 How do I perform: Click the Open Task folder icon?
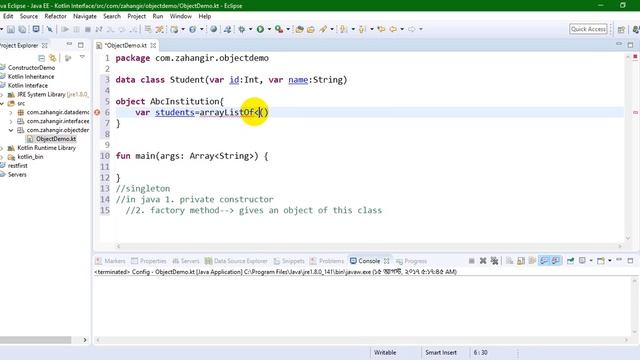[x=311, y=29]
